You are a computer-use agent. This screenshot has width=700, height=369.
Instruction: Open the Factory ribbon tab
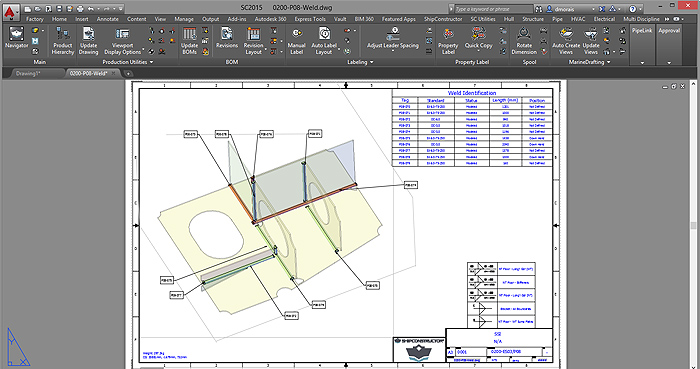pos(34,19)
